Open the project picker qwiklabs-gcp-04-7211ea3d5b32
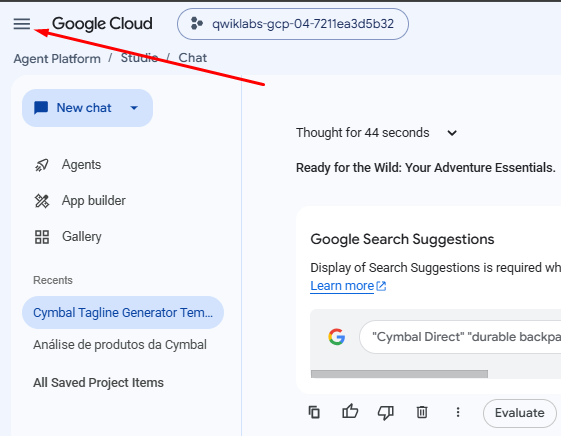Screen dimensions: 561x436 point(293,24)
